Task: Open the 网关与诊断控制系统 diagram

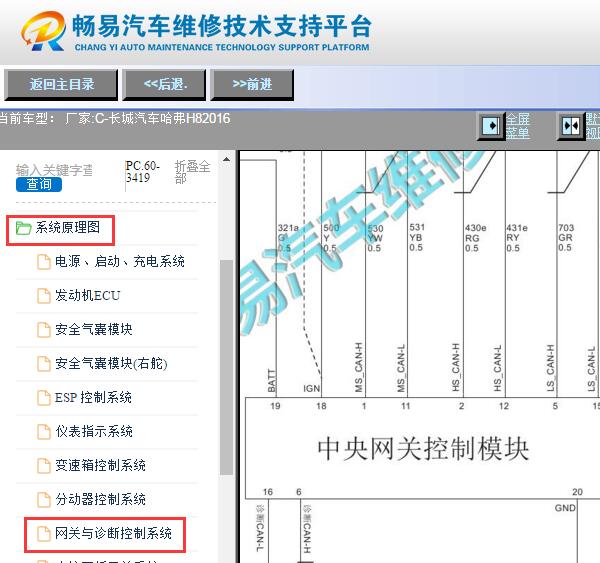Action: [x=113, y=533]
